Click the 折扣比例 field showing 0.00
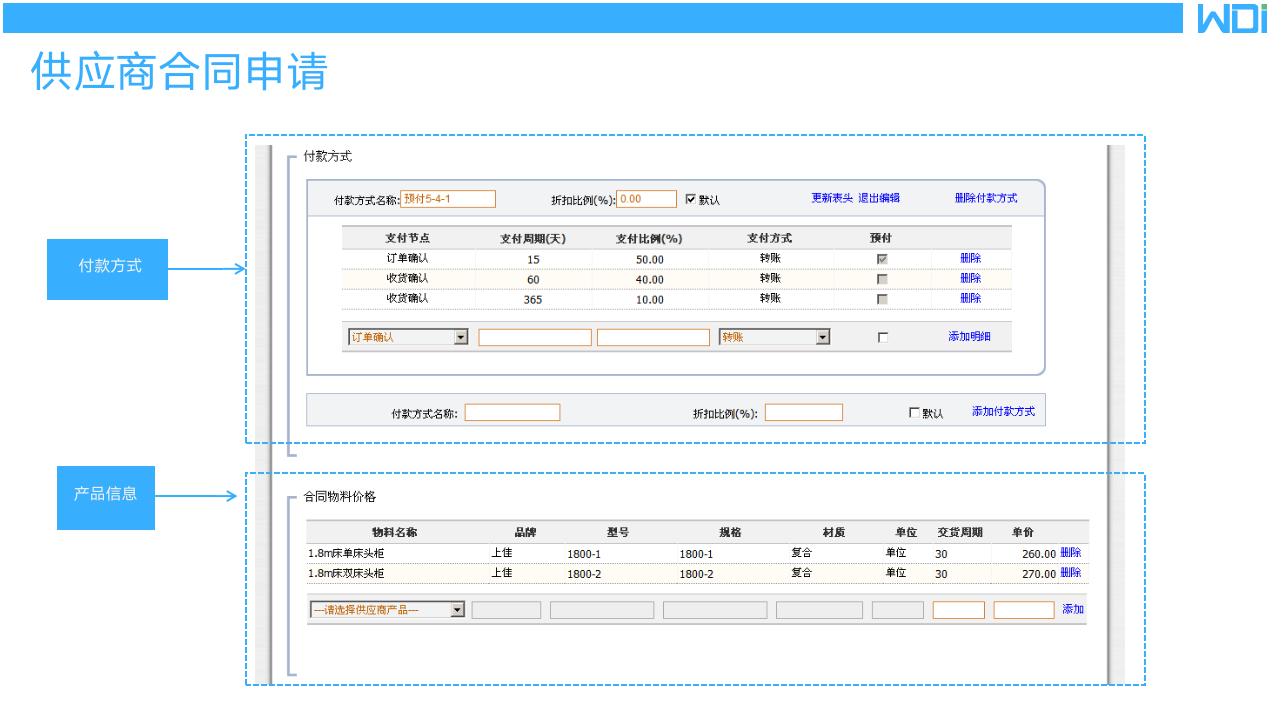 (x=646, y=198)
